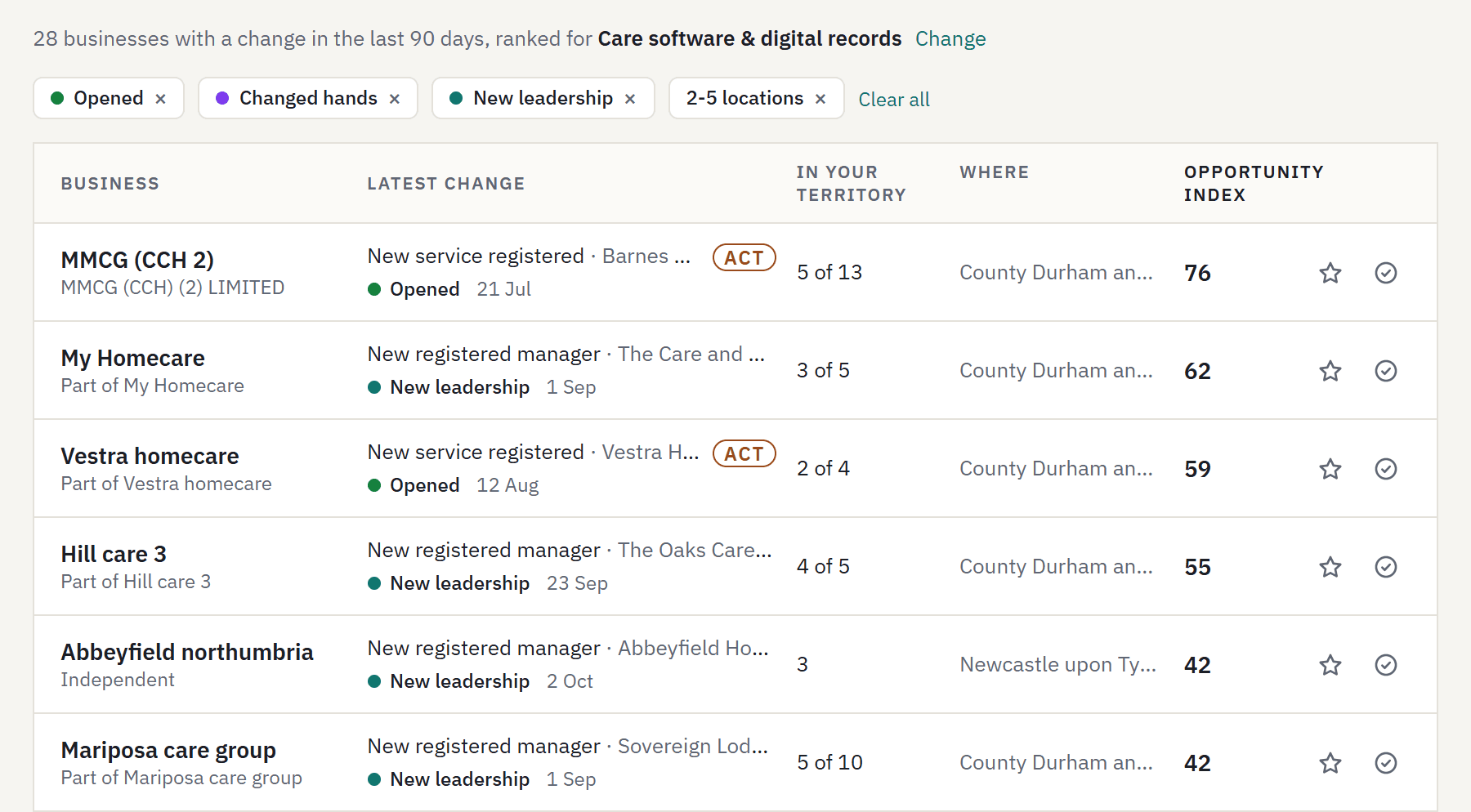Click 'Newcastle upon Ty...' location
Image resolution: width=1471 pixels, height=812 pixels.
click(x=1058, y=665)
